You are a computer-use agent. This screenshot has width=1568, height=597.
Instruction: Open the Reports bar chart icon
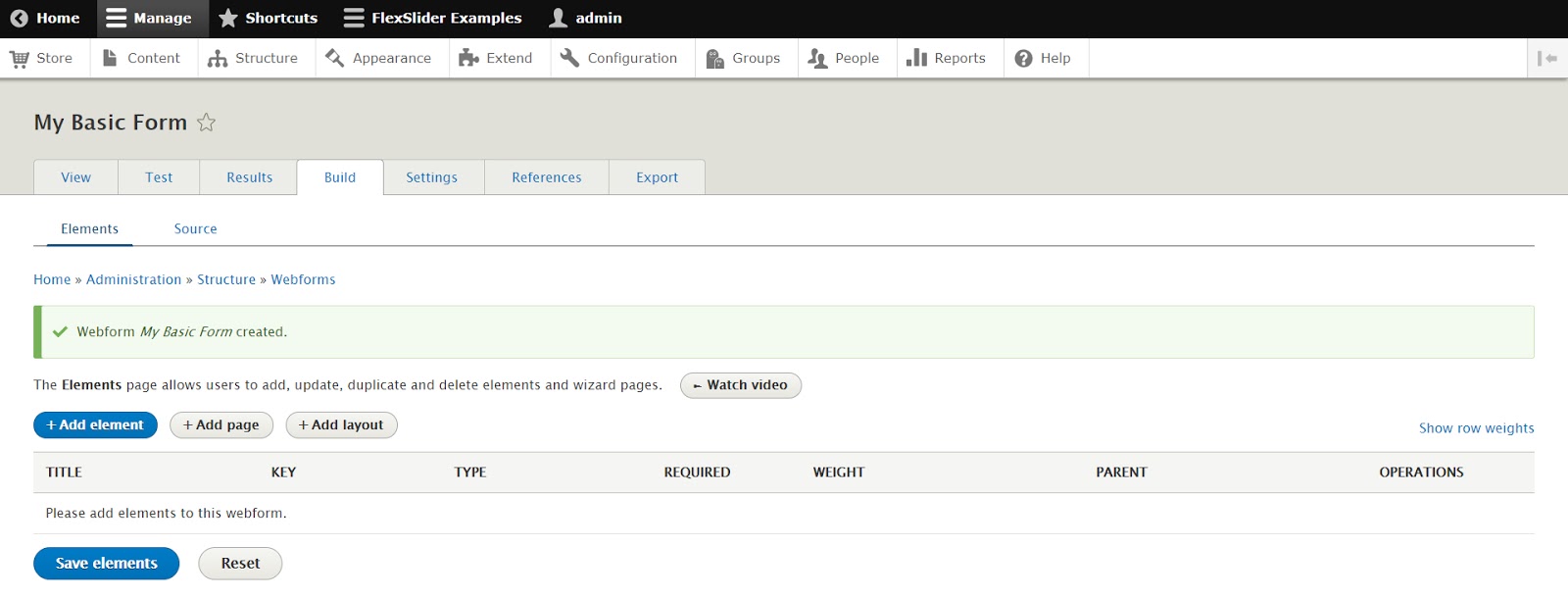[x=916, y=59]
